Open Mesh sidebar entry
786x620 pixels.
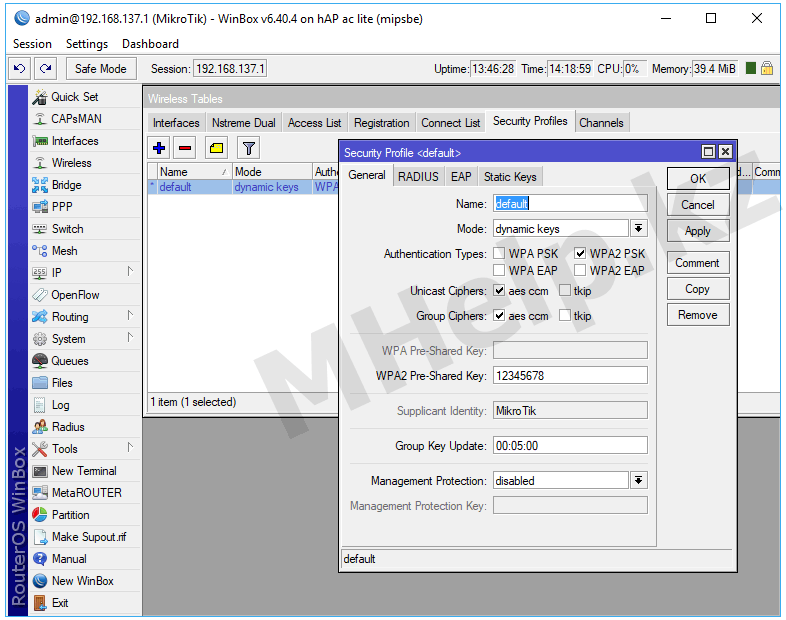click(x=85, y=251)
